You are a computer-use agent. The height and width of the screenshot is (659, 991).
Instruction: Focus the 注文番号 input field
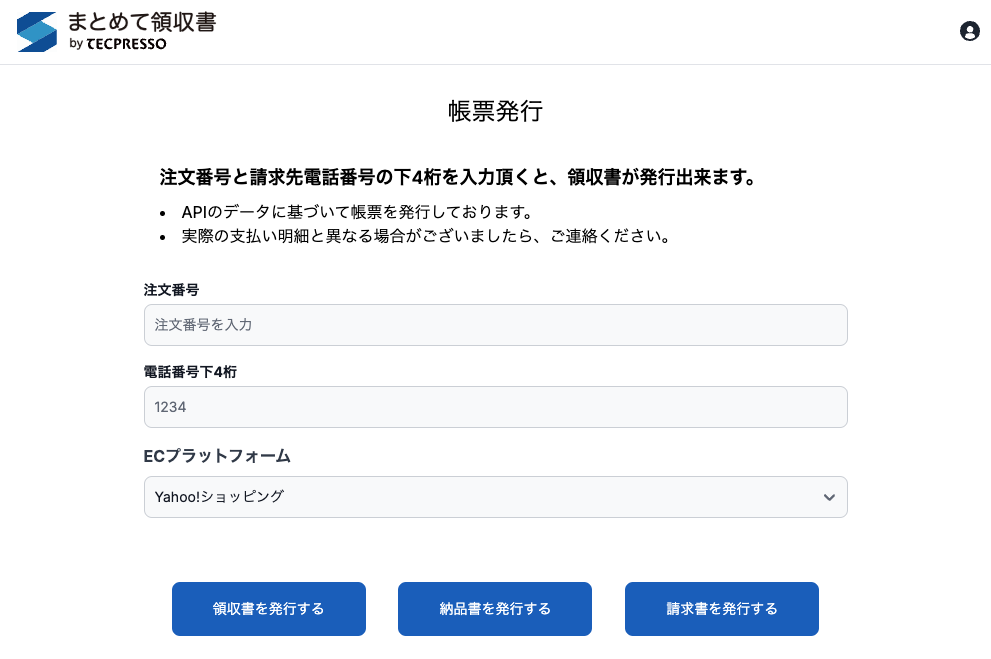point(495,325)
